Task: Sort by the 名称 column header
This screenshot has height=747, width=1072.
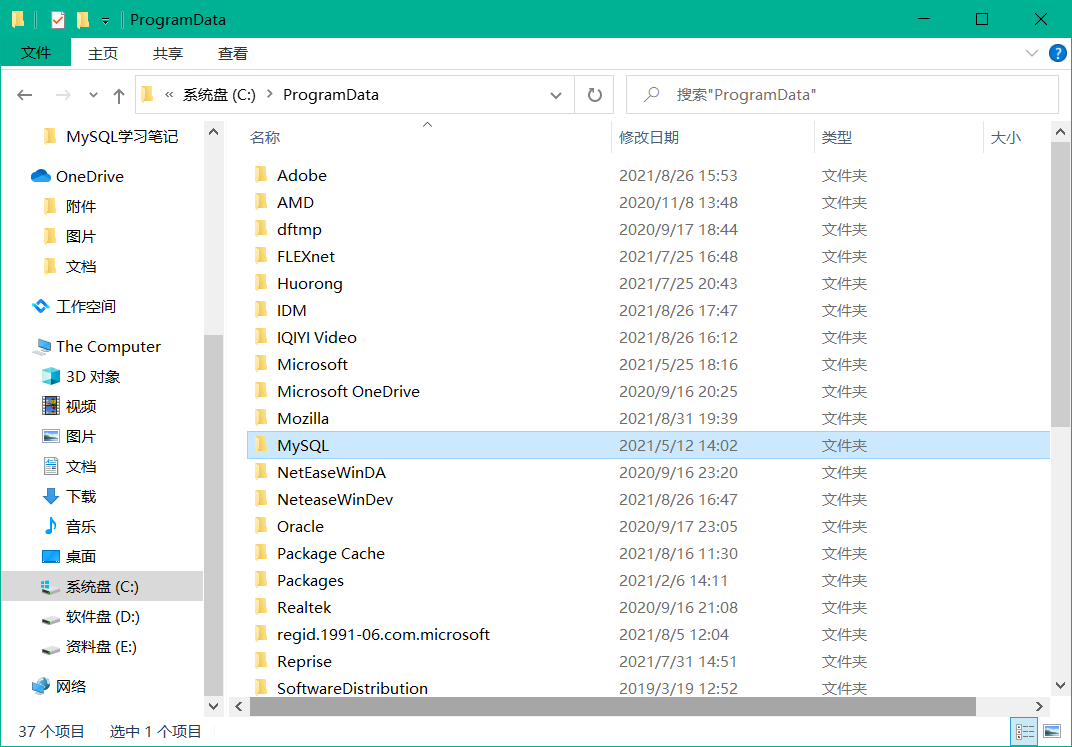Action: [x=265, y=137]
